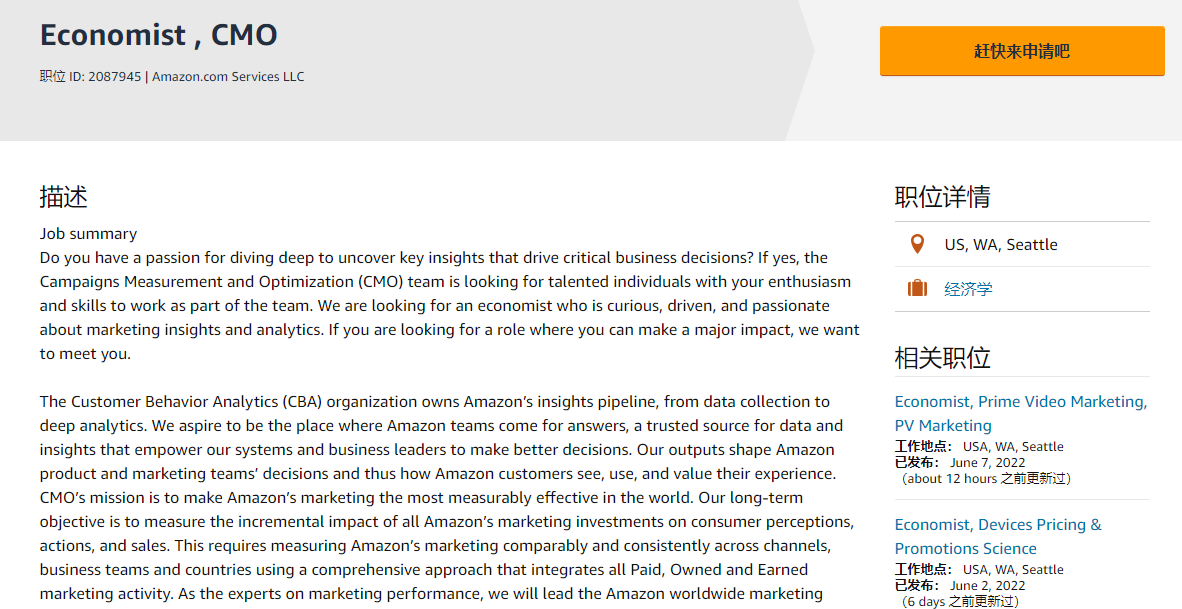
Task: Open the 经济学 category link
Action: click(968, 289)
